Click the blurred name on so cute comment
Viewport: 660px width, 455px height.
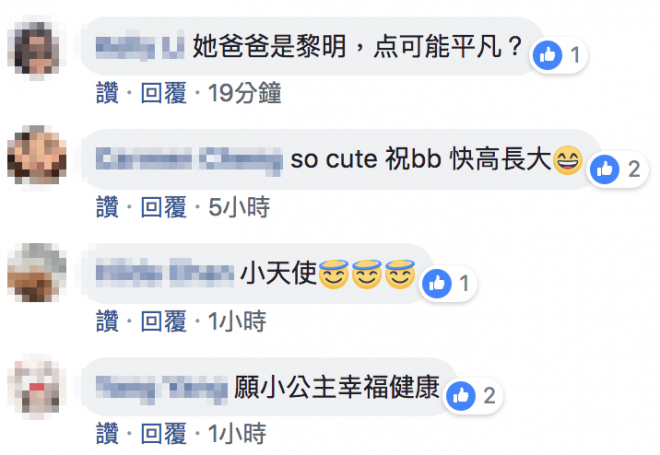pyautogui.click(x=189, y=161)
